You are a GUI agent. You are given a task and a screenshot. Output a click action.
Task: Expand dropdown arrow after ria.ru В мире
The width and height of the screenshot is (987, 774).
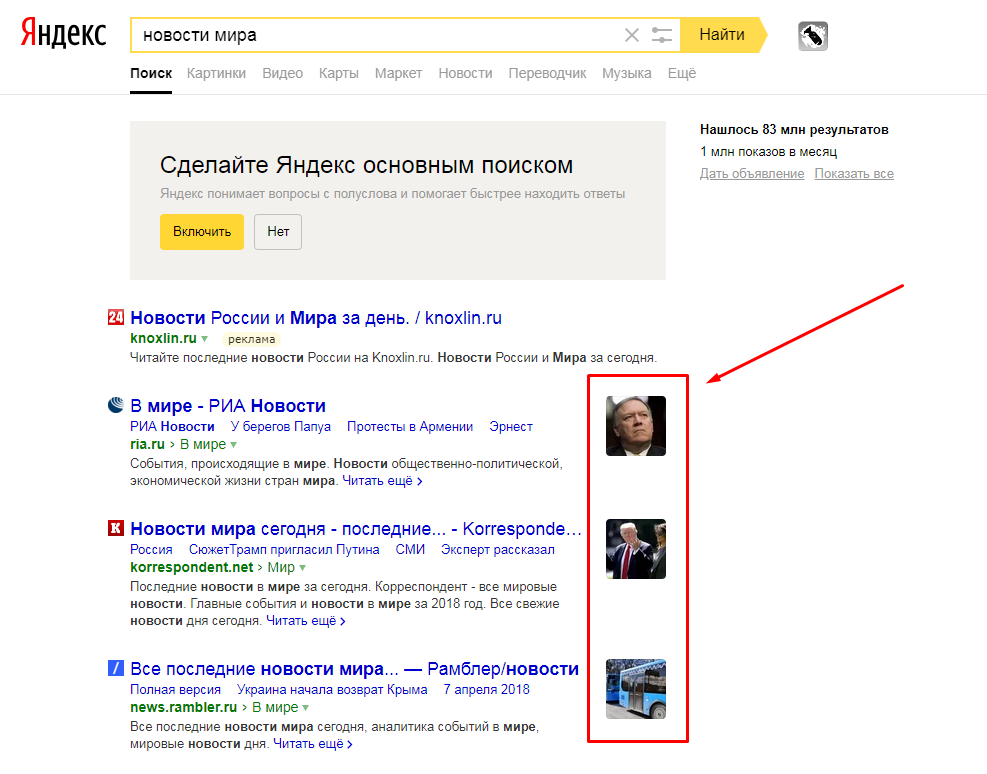coord(234,444)
